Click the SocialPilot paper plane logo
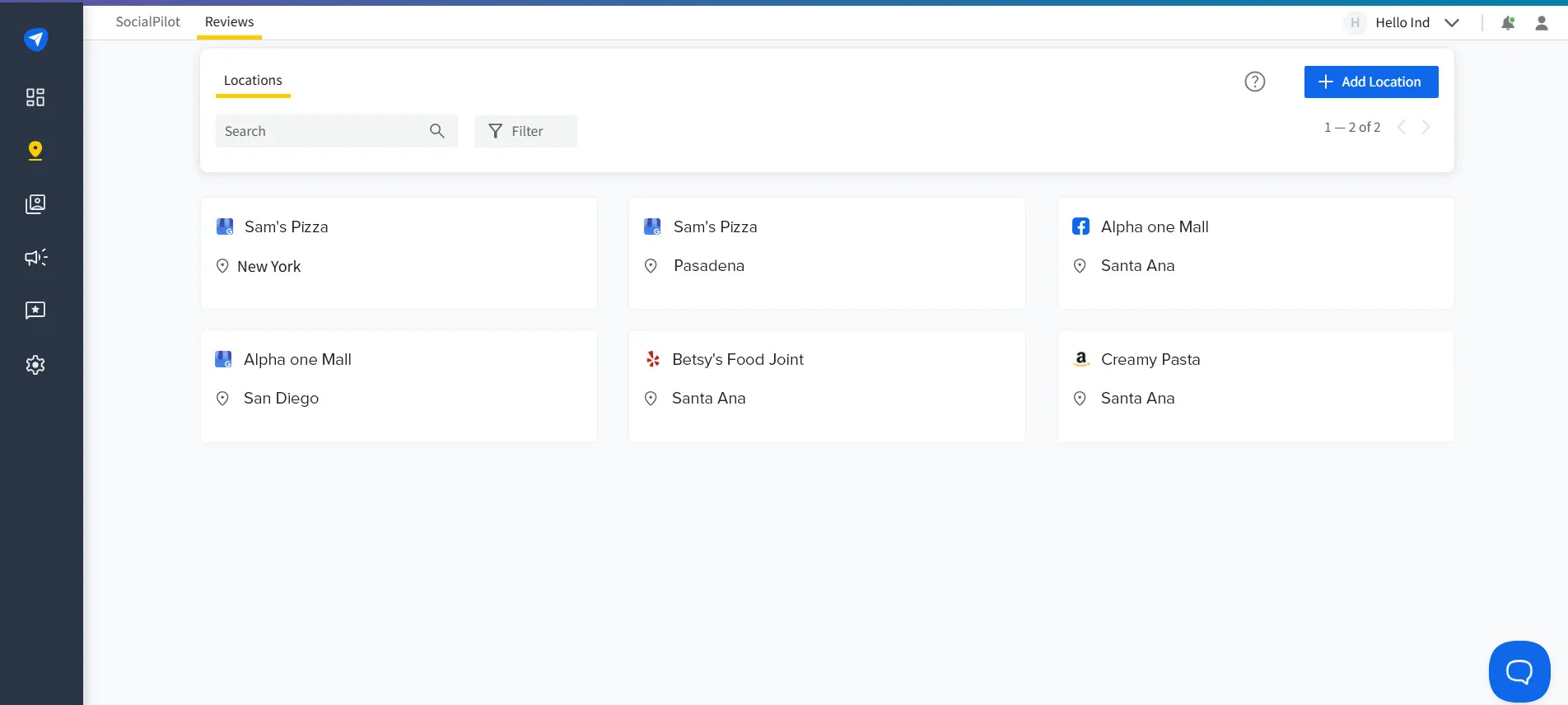 [x=35, y=39]
